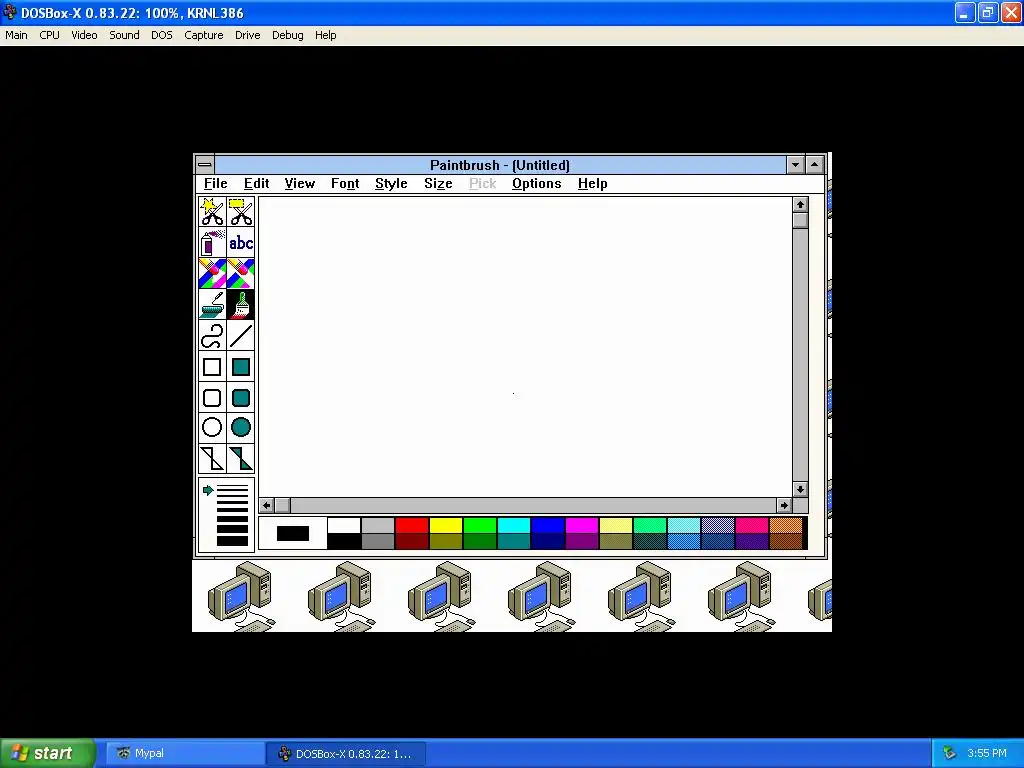Screen dimensions: 1024x768
Task: Pick the white color swatch
Action: click(x=344, y=525)
